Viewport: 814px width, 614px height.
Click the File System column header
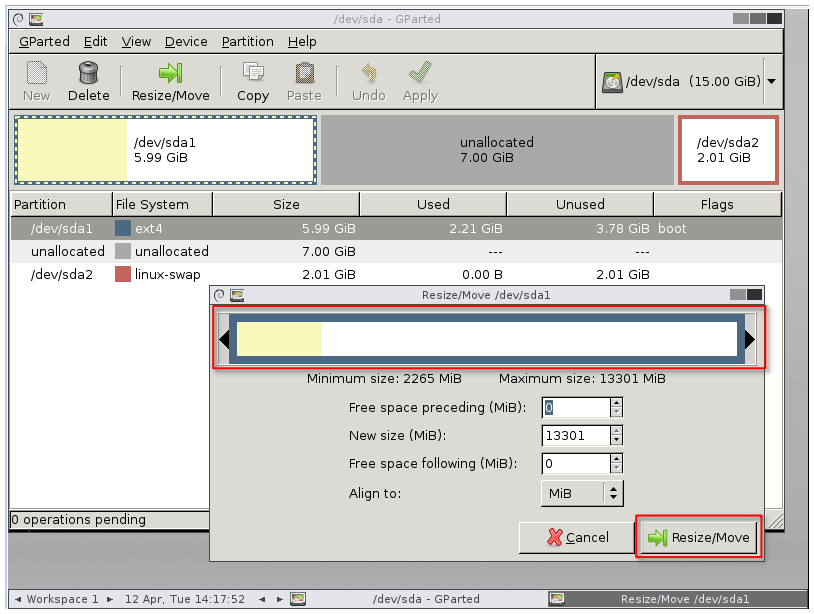(x=162, y=204)
